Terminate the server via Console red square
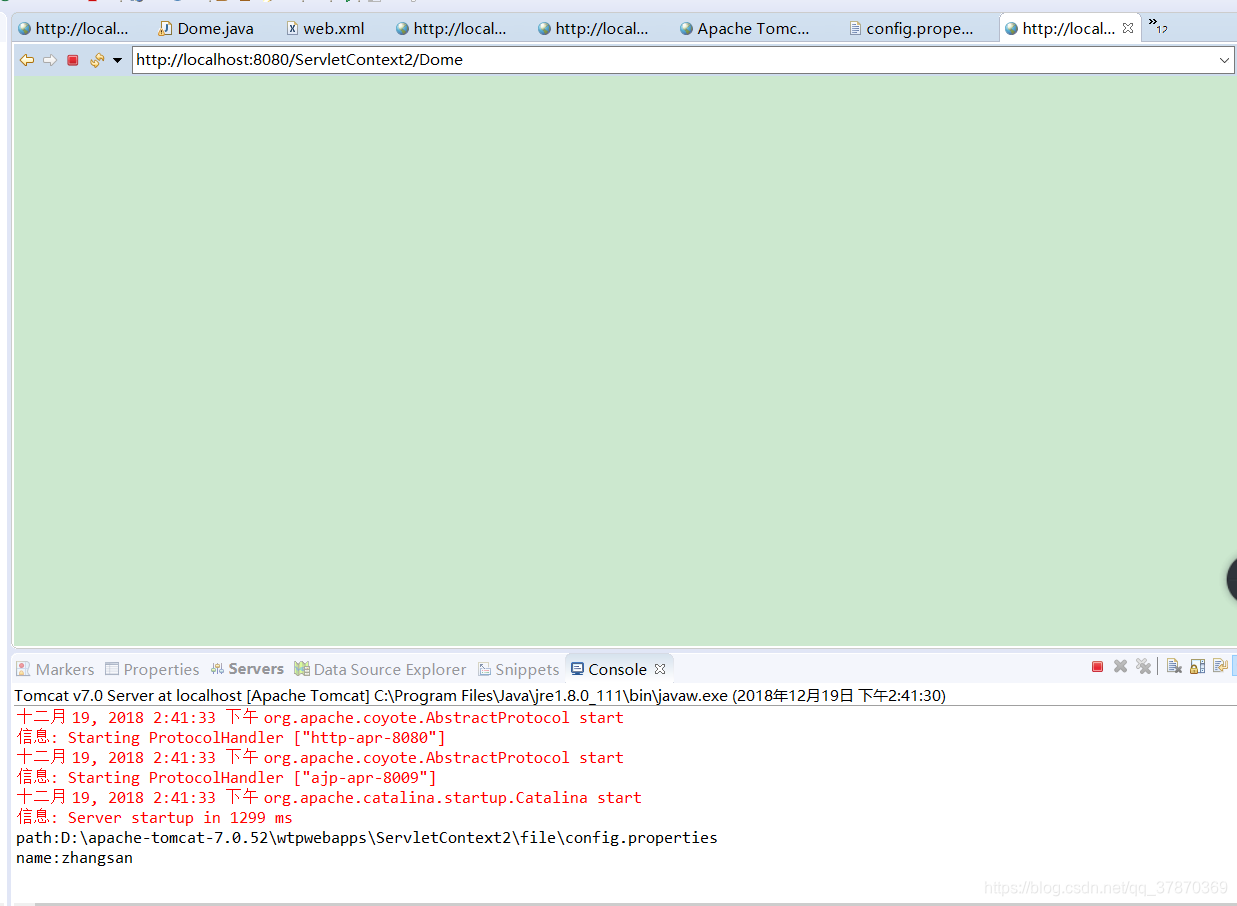Viewport: 1237px width, 906px height. pos(1097,667)
